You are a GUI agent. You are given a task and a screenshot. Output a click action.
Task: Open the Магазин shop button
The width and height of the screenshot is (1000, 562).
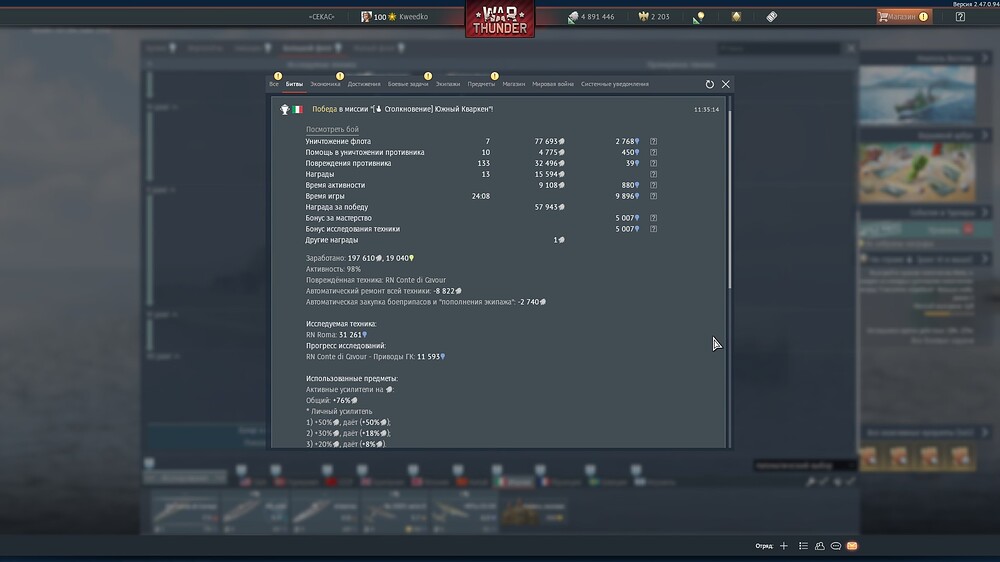(904, 17)
